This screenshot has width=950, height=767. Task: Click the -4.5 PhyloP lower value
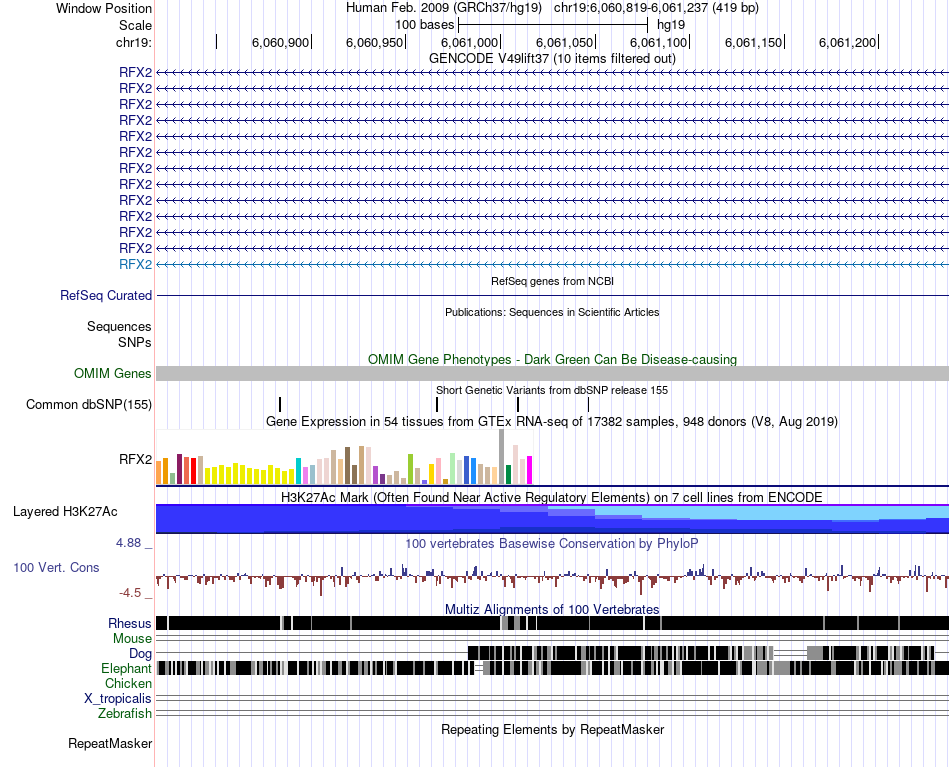coord(130,593)
